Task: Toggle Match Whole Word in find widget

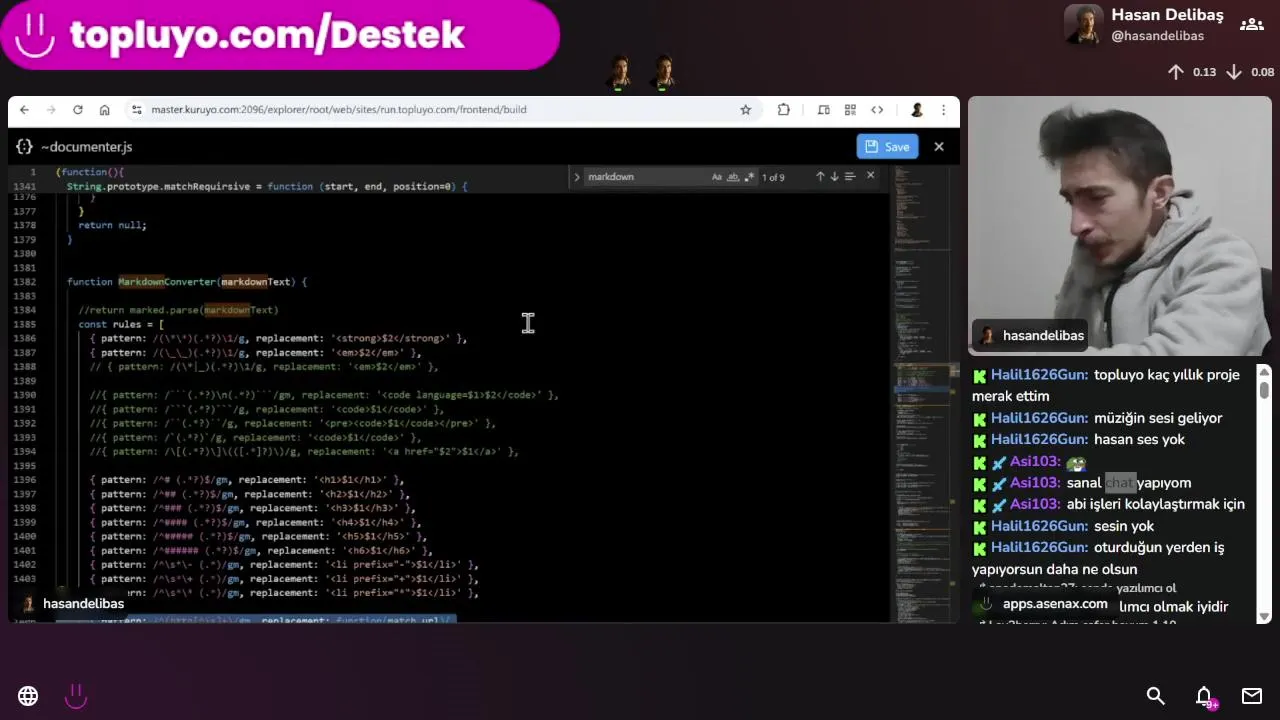Action: 733,177
